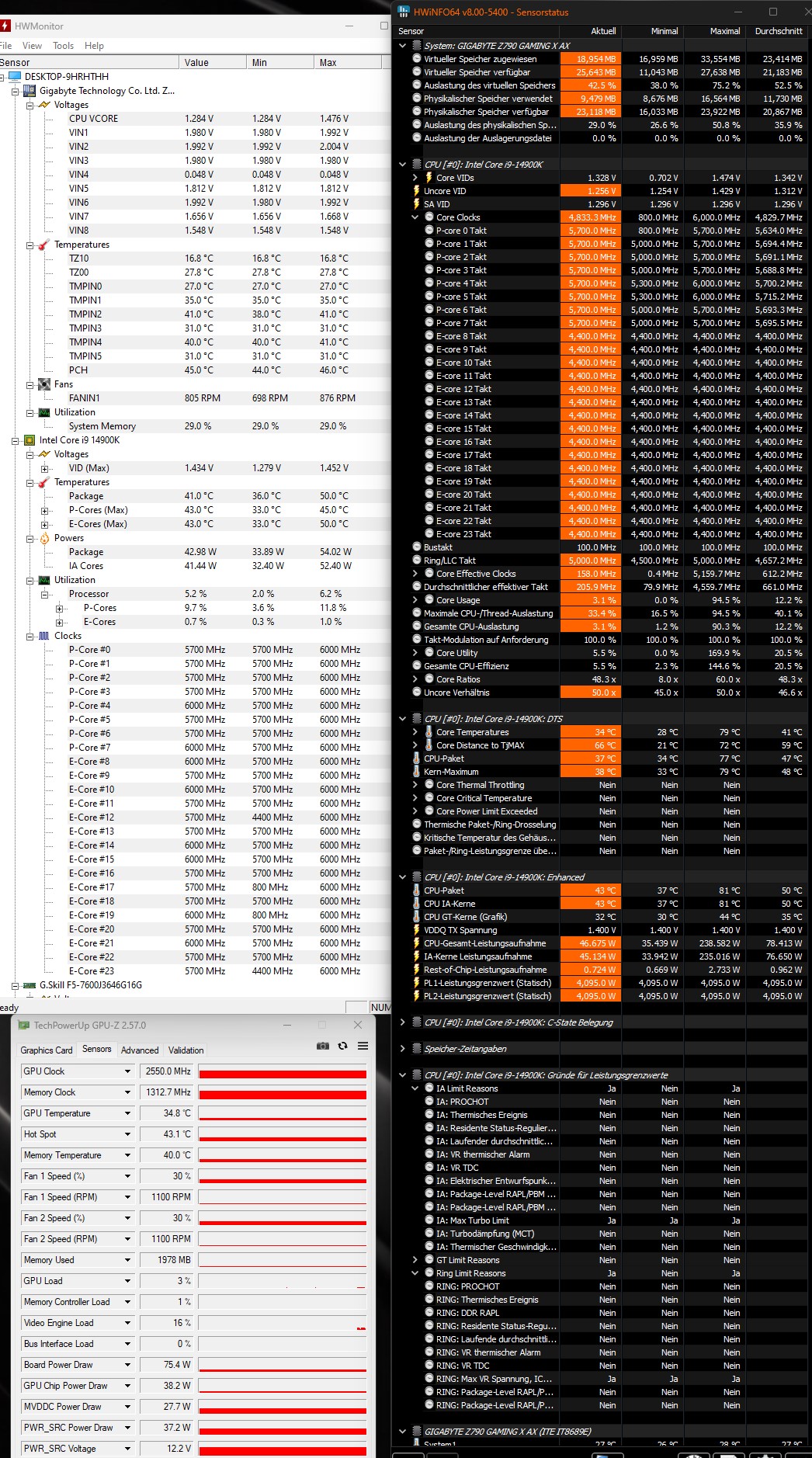Viewport: 812px width, 1458px height.
Task: Expand Core VIDs in HWiNFO
Action: [415, 178]
